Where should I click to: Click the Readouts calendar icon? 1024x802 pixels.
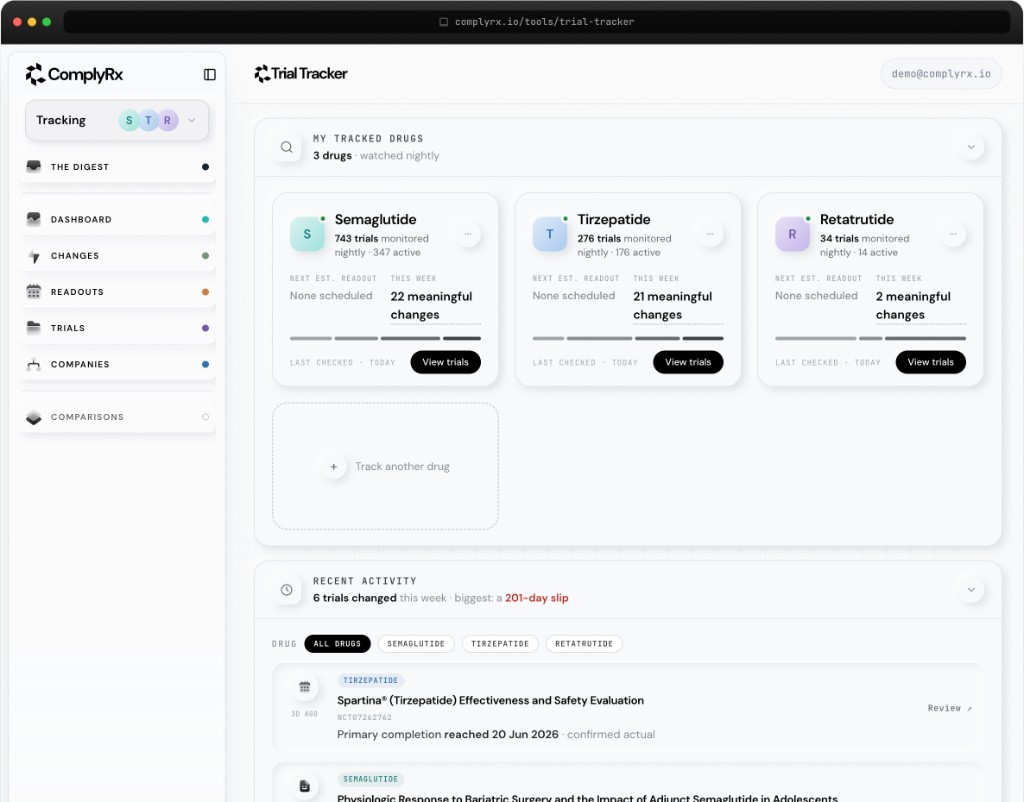pos(34,292)
